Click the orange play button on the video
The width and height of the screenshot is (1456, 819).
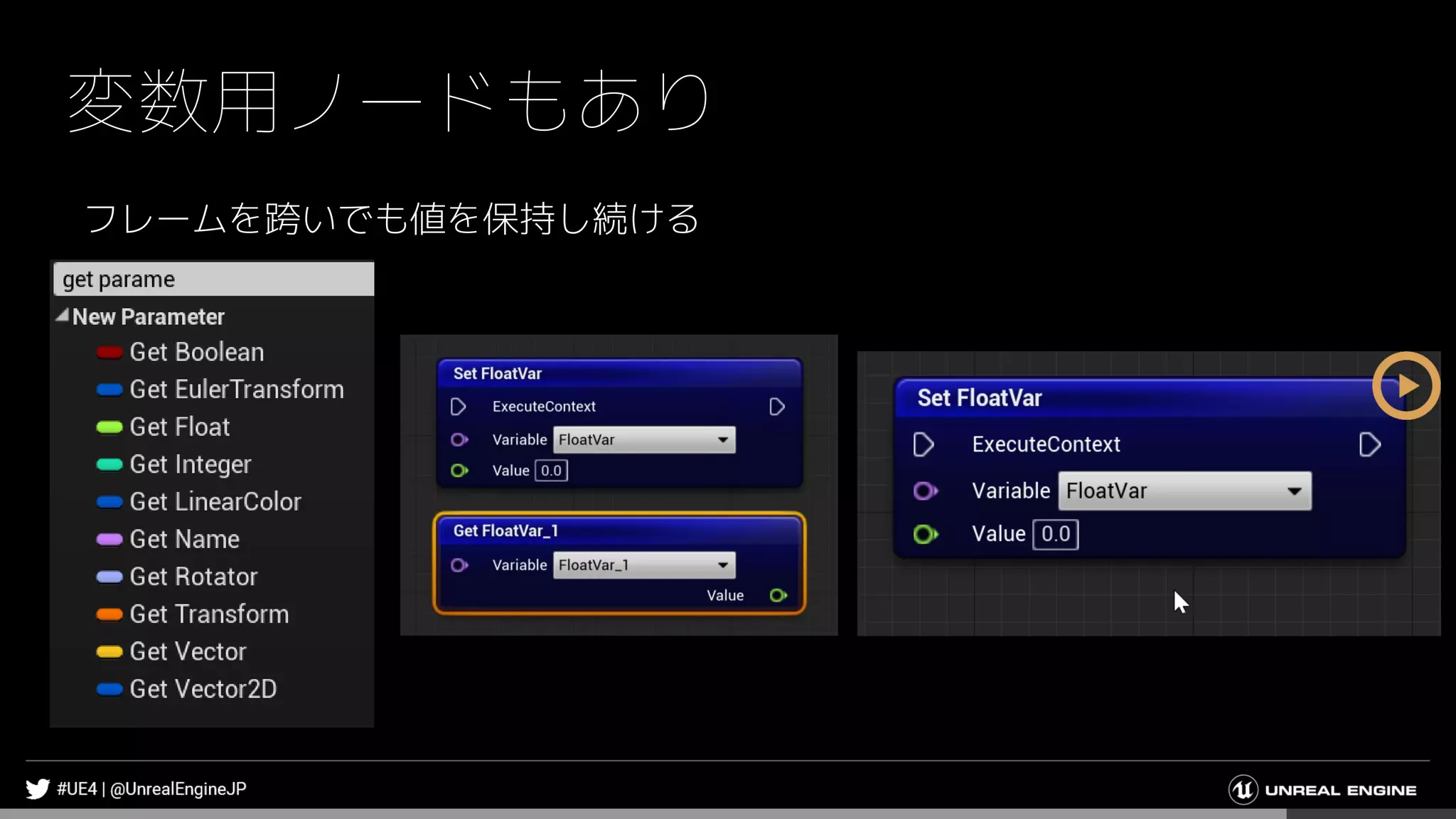(x=1406, y=386)
